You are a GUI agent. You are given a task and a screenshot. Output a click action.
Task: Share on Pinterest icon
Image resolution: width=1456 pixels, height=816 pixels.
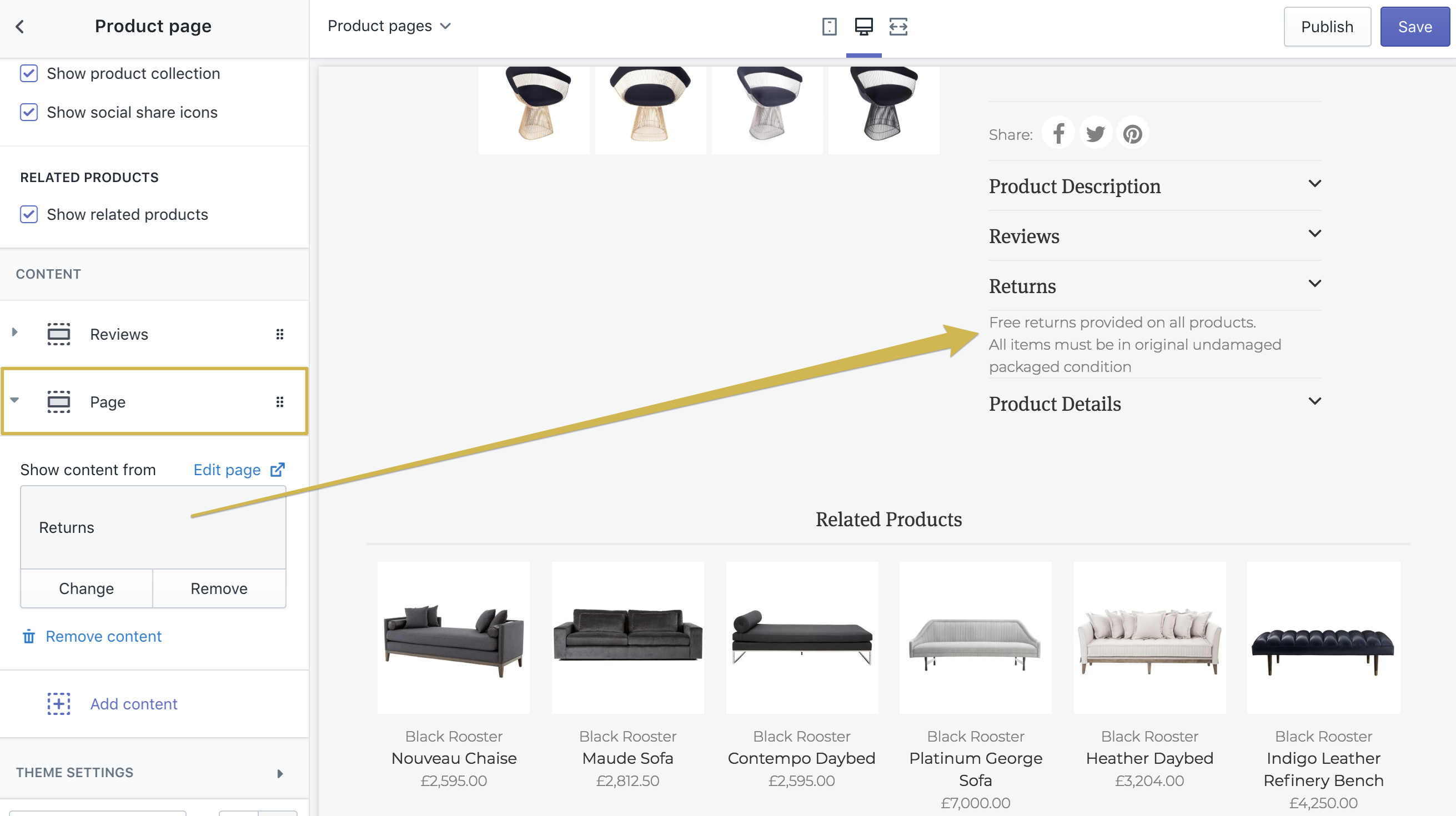1132,134
